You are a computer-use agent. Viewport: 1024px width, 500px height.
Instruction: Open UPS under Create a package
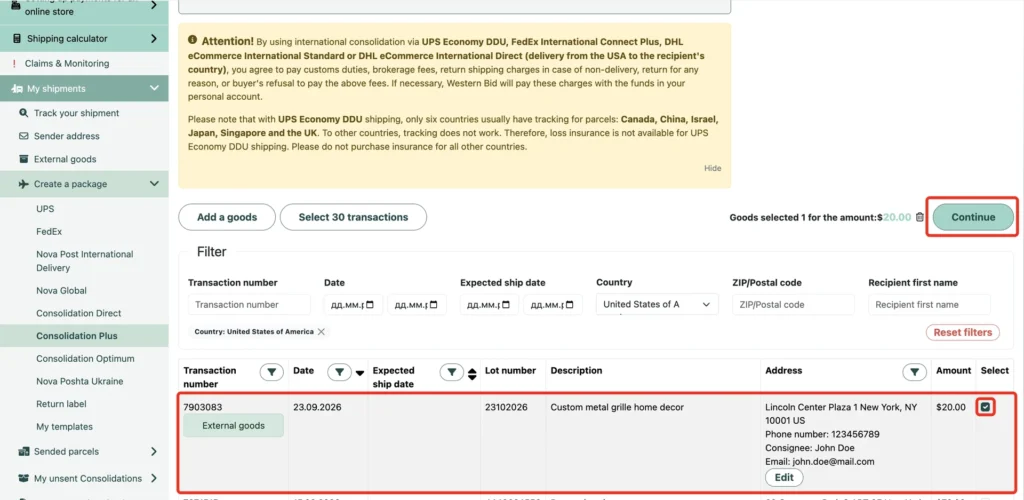pyautogui.click(x=45, y=209)
